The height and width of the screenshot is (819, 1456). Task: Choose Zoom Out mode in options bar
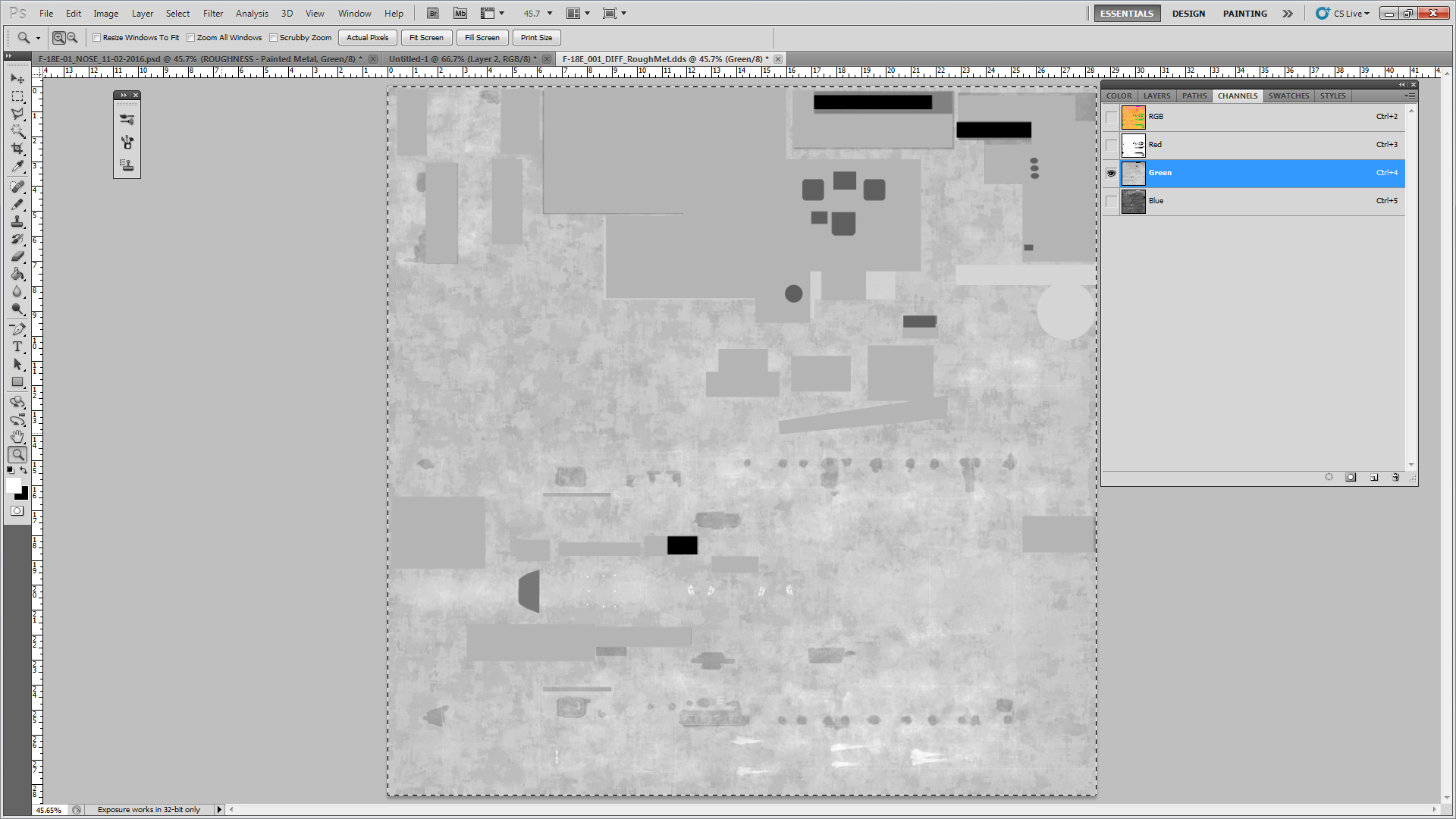click(73, 37)
